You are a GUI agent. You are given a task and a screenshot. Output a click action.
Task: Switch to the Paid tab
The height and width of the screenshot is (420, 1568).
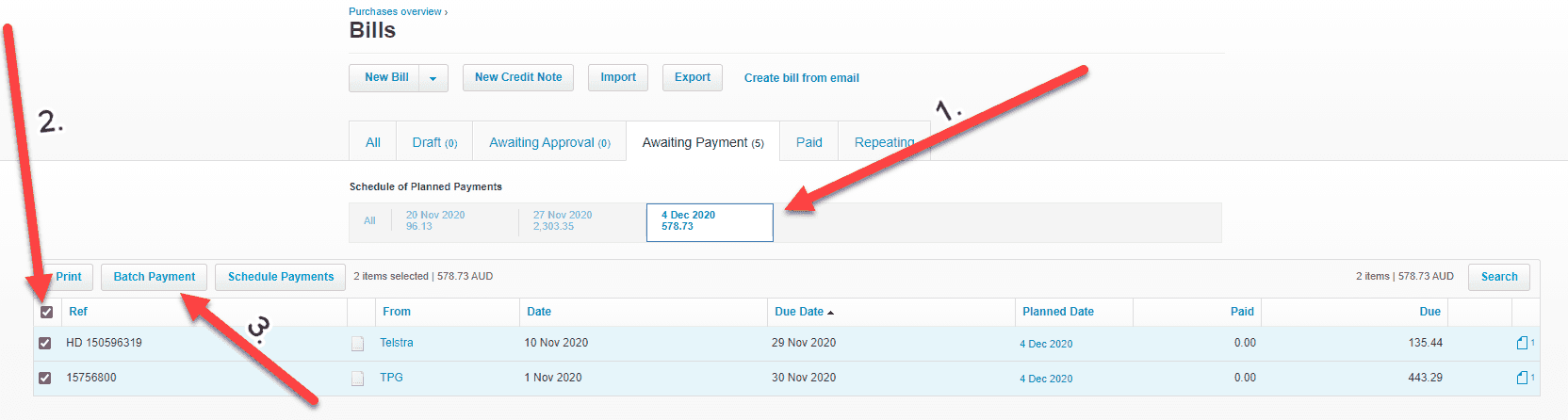tap(808, 142)
